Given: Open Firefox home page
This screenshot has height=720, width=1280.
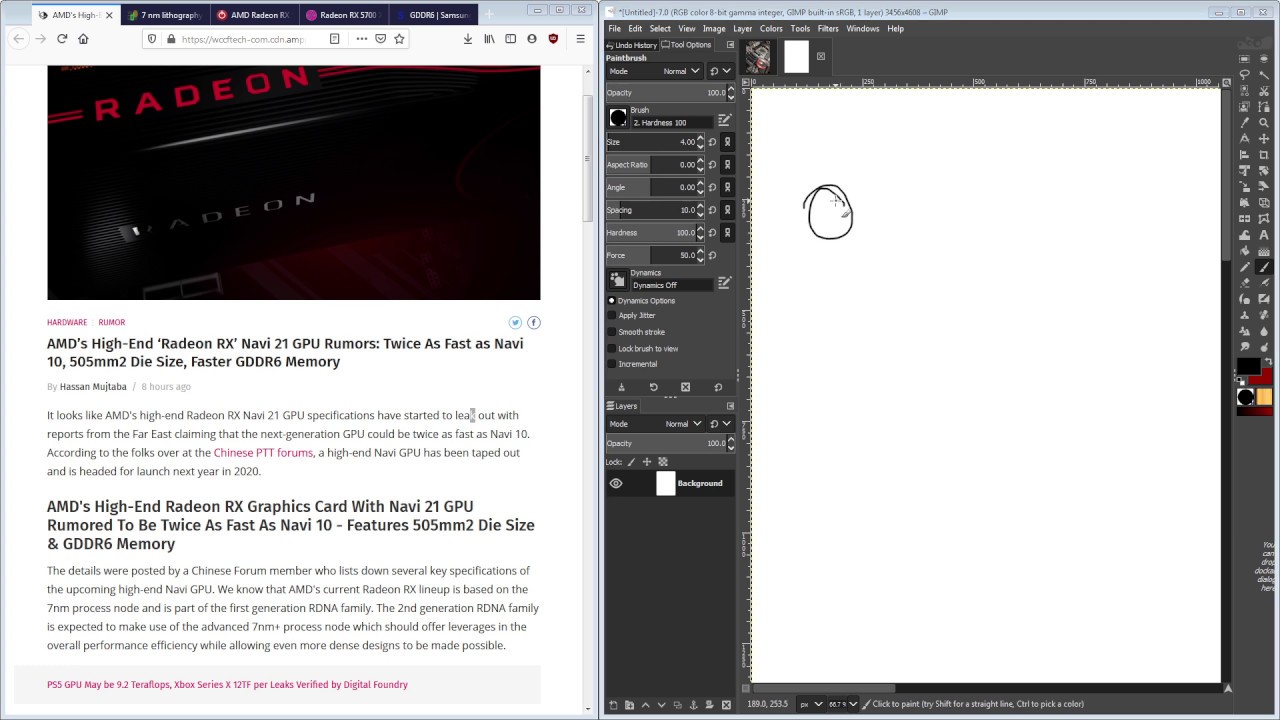Looking at the screenshot, I should (83, 39).
